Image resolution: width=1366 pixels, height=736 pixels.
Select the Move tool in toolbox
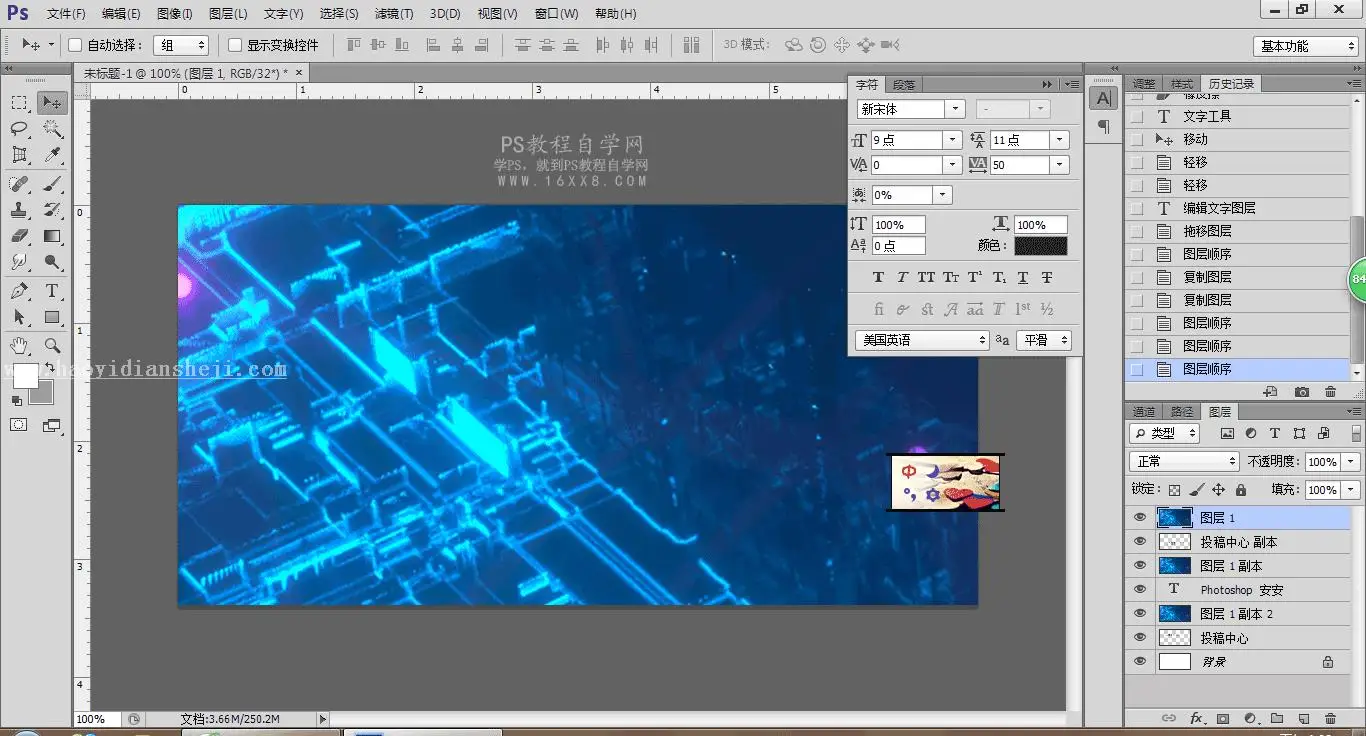(x=52, y=102)
